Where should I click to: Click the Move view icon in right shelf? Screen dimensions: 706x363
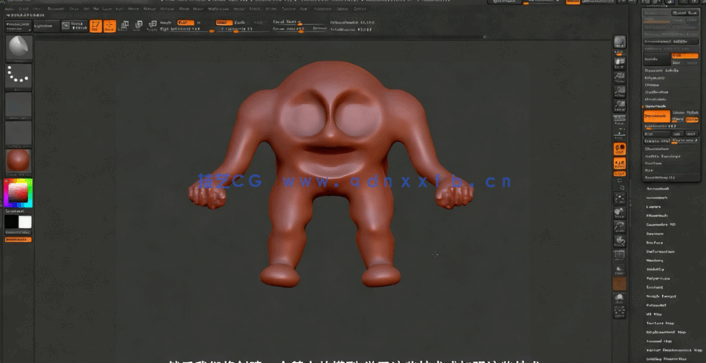[620, 213]
